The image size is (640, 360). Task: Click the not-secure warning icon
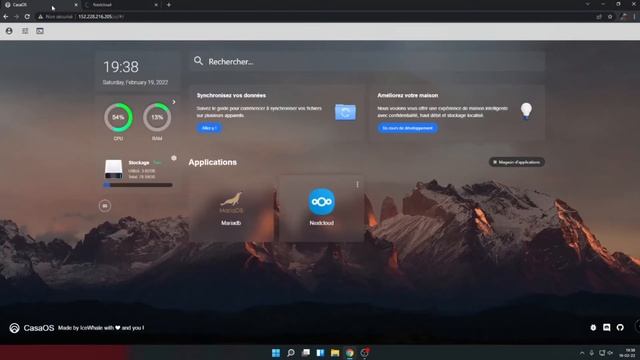point(40,17)
